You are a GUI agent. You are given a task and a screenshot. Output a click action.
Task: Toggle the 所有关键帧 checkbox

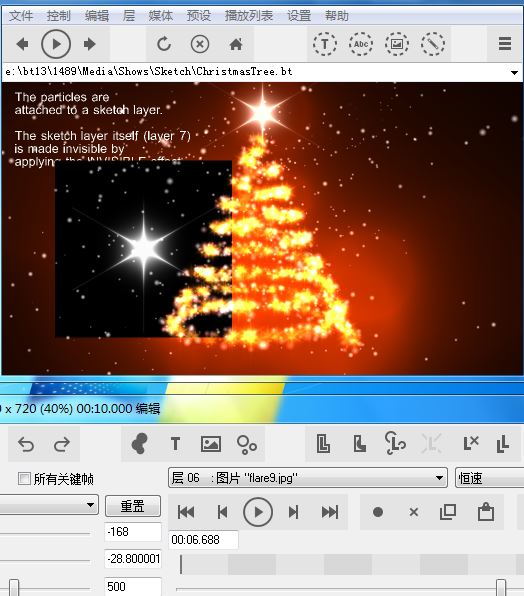click(24, 478)
